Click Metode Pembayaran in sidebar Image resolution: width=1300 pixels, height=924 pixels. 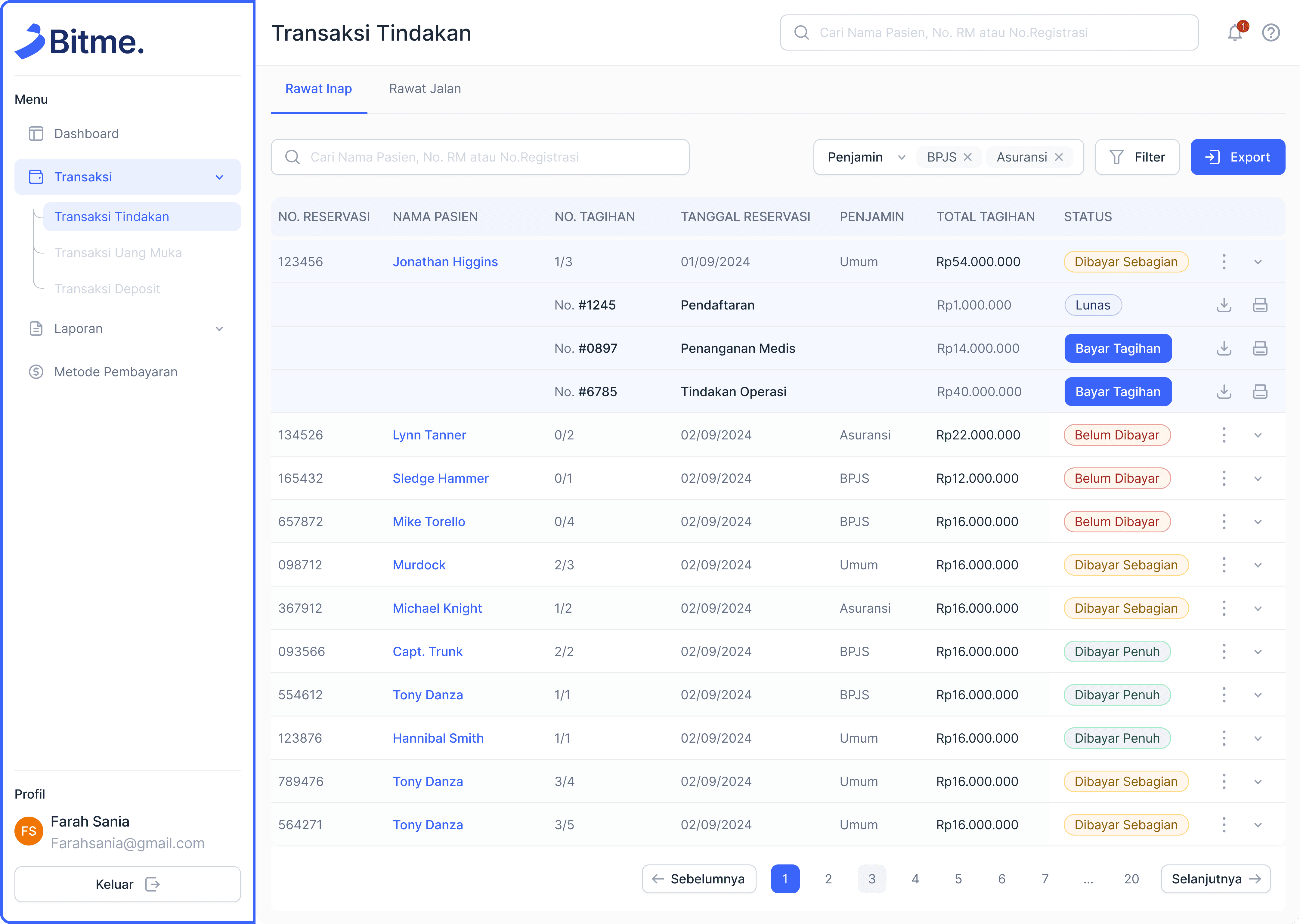(116, 372)
